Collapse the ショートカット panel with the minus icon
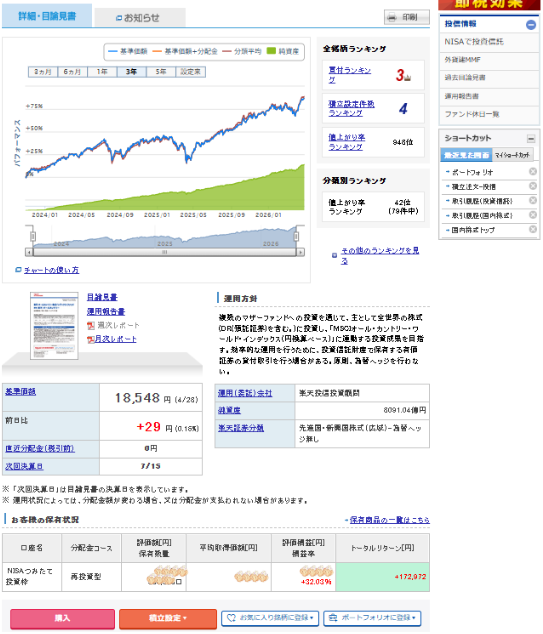The width and height of the screenshot is (543, 634). 531,139
